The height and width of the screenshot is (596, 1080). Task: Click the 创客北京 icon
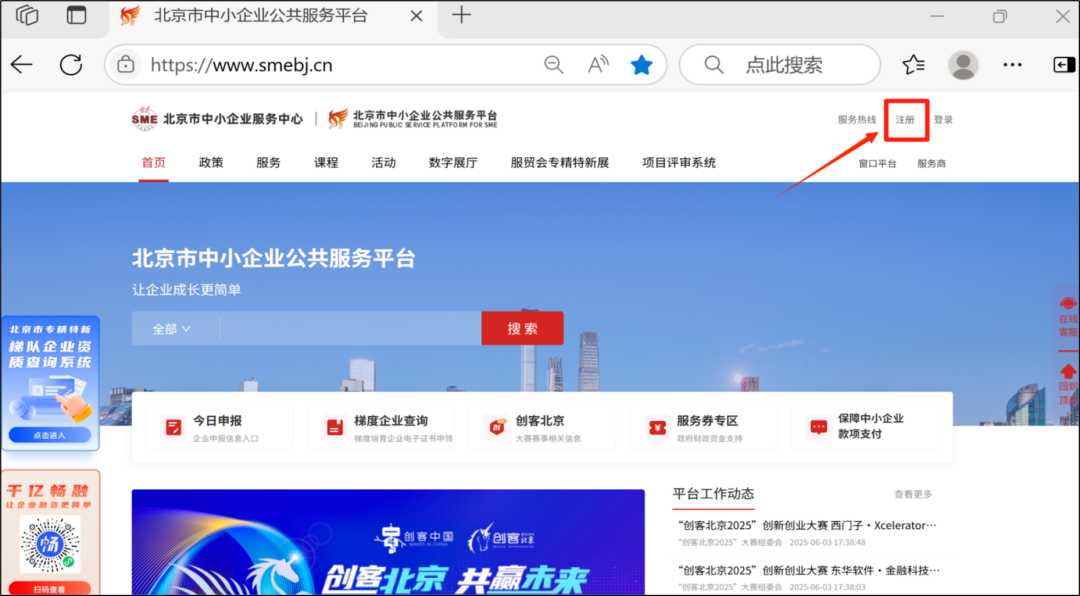coord(495,427)
